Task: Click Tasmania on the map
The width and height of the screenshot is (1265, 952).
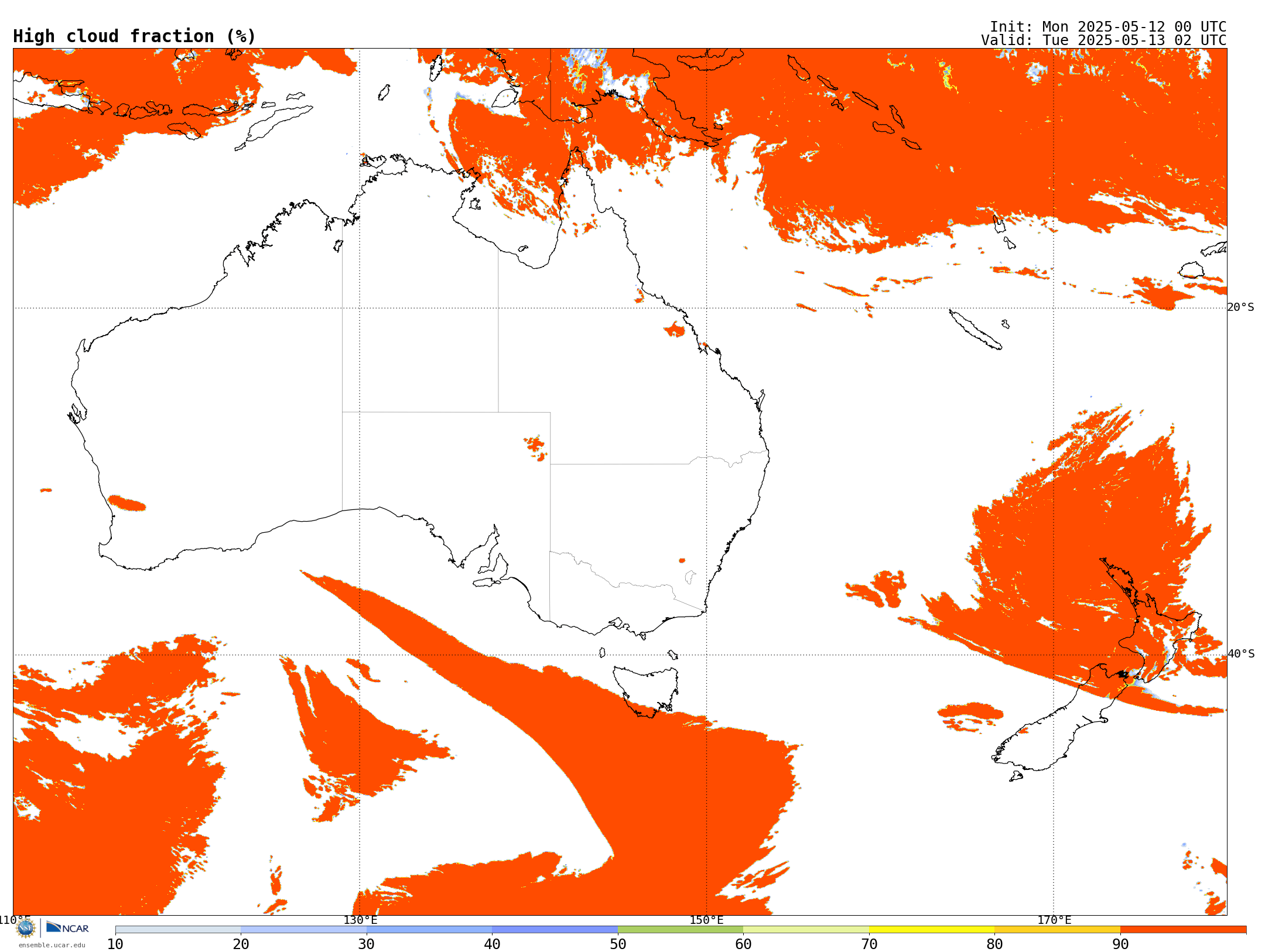Action: pos(647,691)
